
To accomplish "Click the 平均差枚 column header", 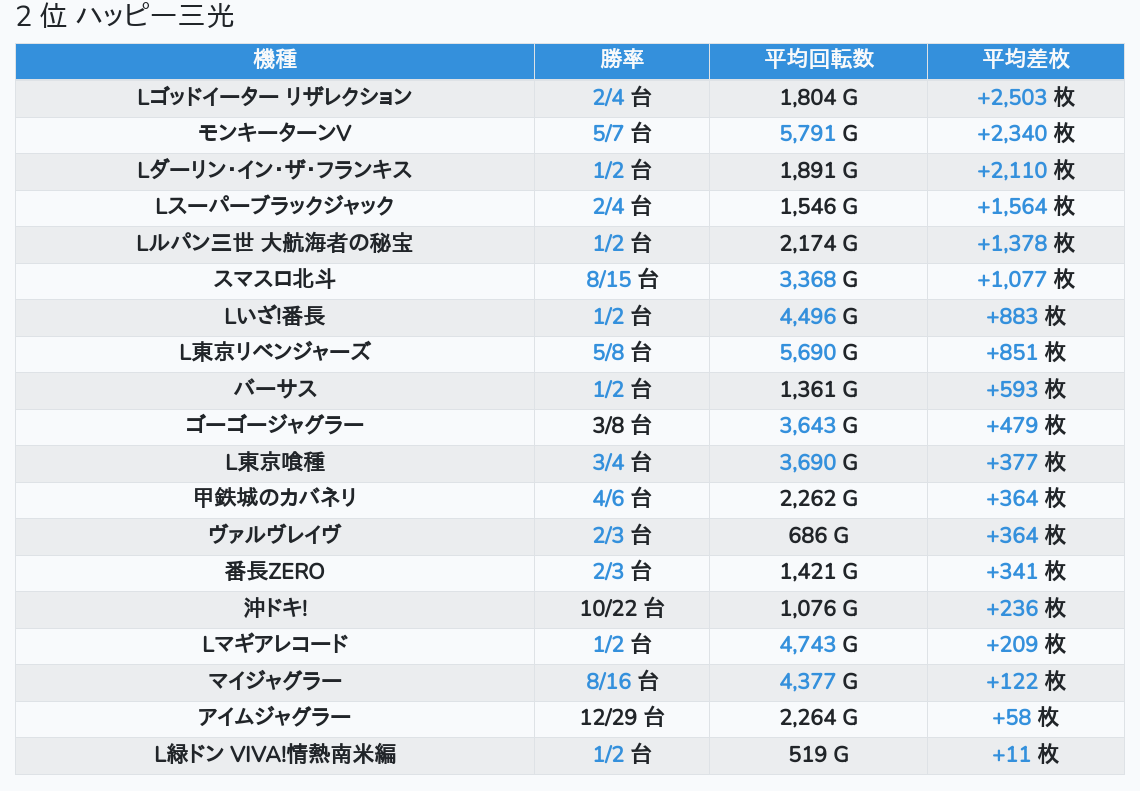I will [1026, 60].
